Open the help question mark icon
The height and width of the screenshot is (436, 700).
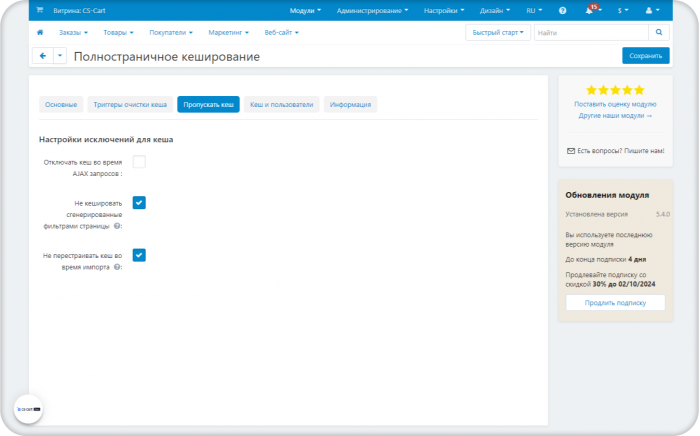click(562, 10)
